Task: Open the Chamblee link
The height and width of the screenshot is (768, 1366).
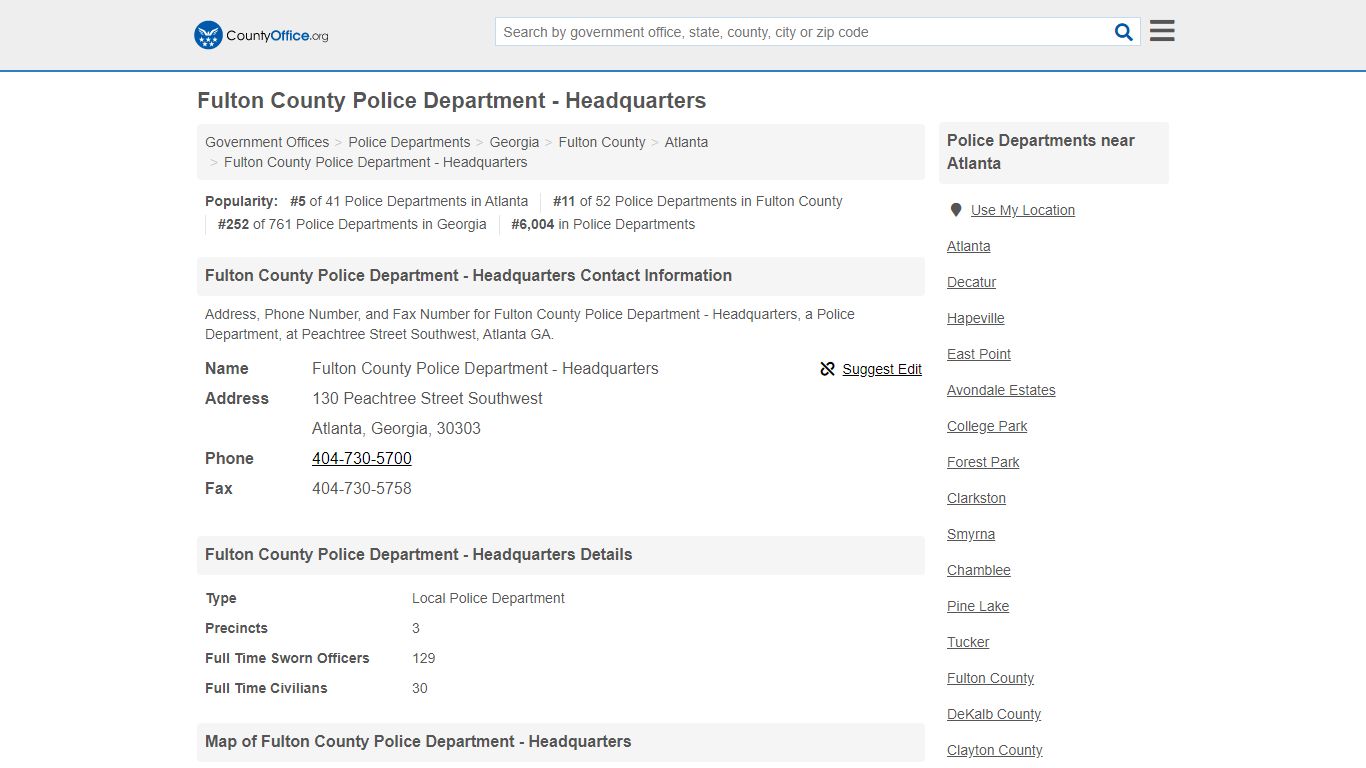Action: coord(979,570)
